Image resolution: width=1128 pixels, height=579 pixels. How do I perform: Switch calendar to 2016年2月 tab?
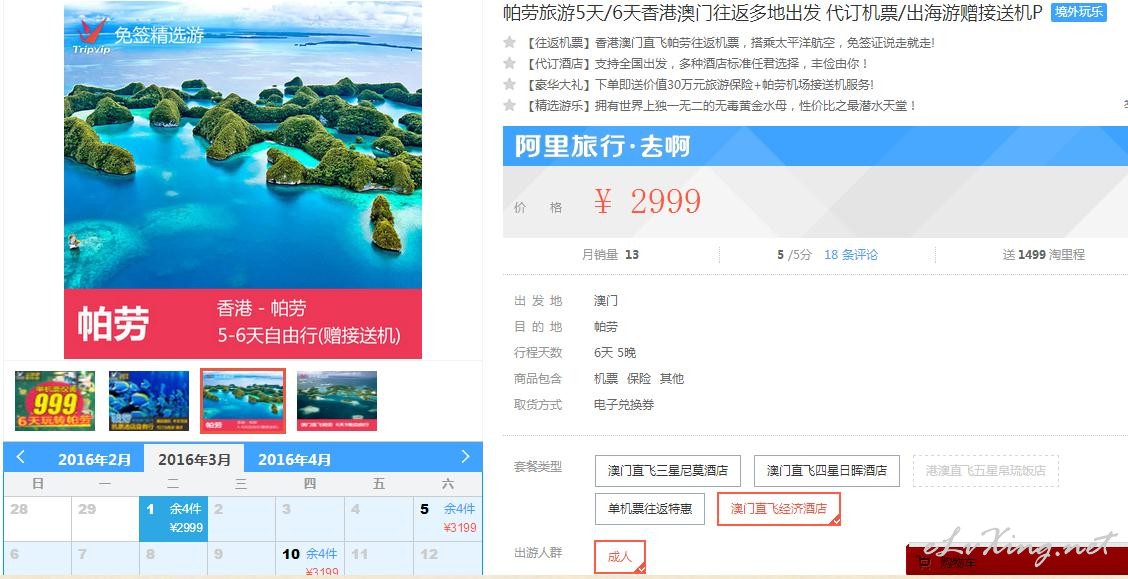pyautogui.click(x=95, y=459)
